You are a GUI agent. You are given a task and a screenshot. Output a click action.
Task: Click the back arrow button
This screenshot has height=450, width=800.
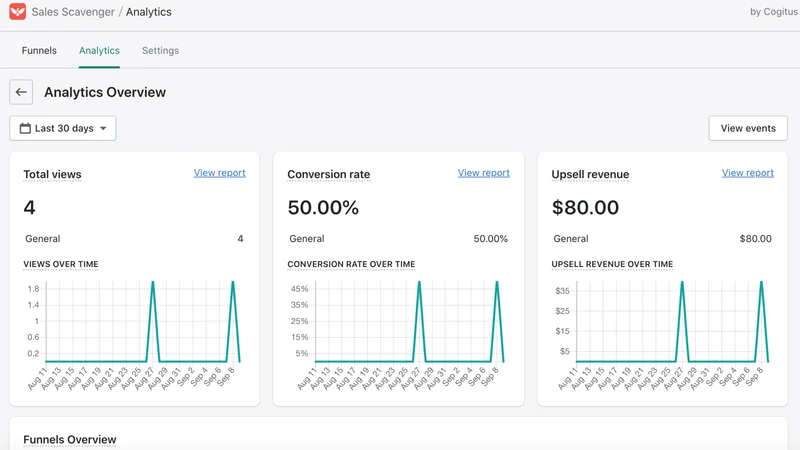21,92
